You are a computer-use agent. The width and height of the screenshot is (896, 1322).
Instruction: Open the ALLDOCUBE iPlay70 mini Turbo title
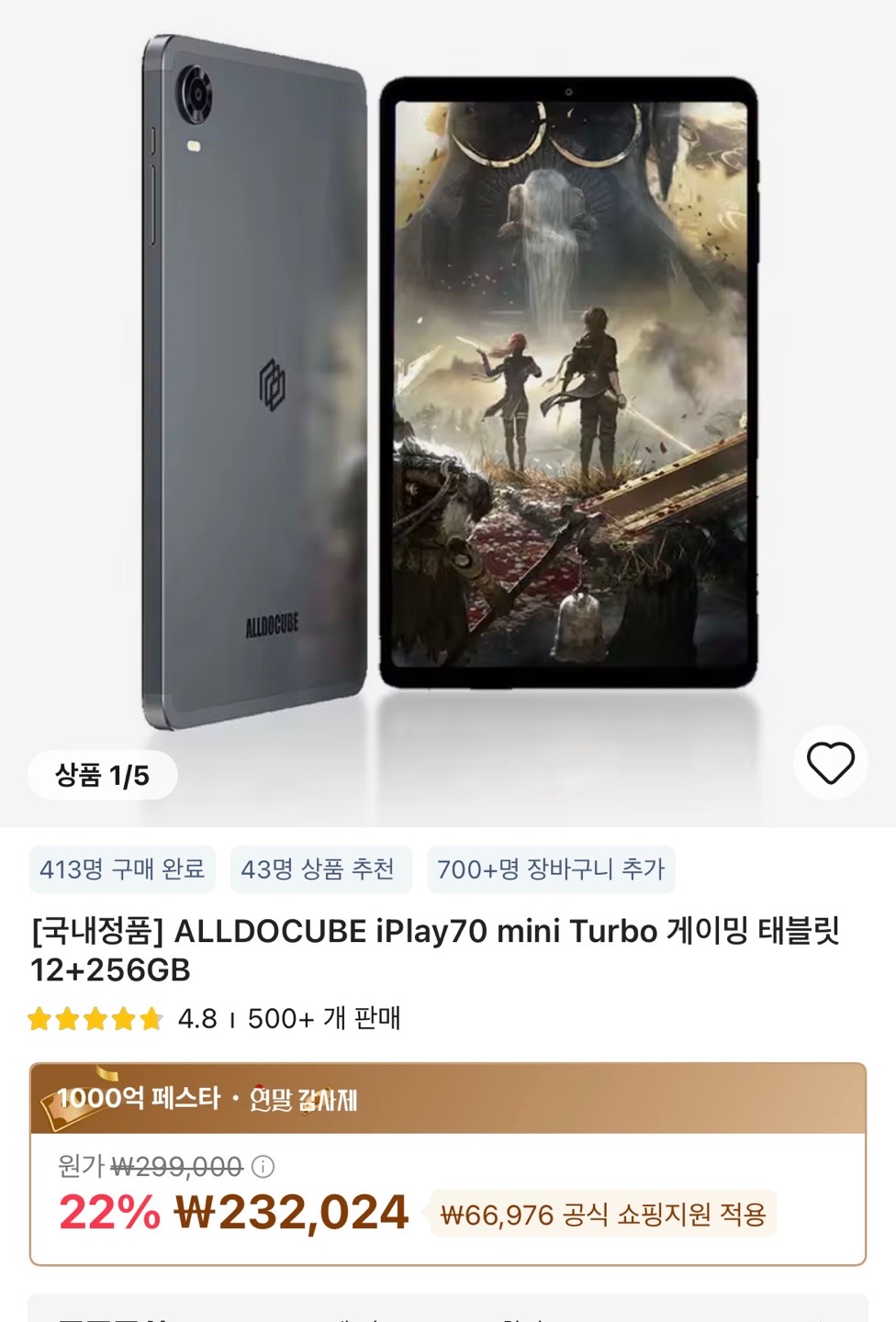(x=436, y=950)
